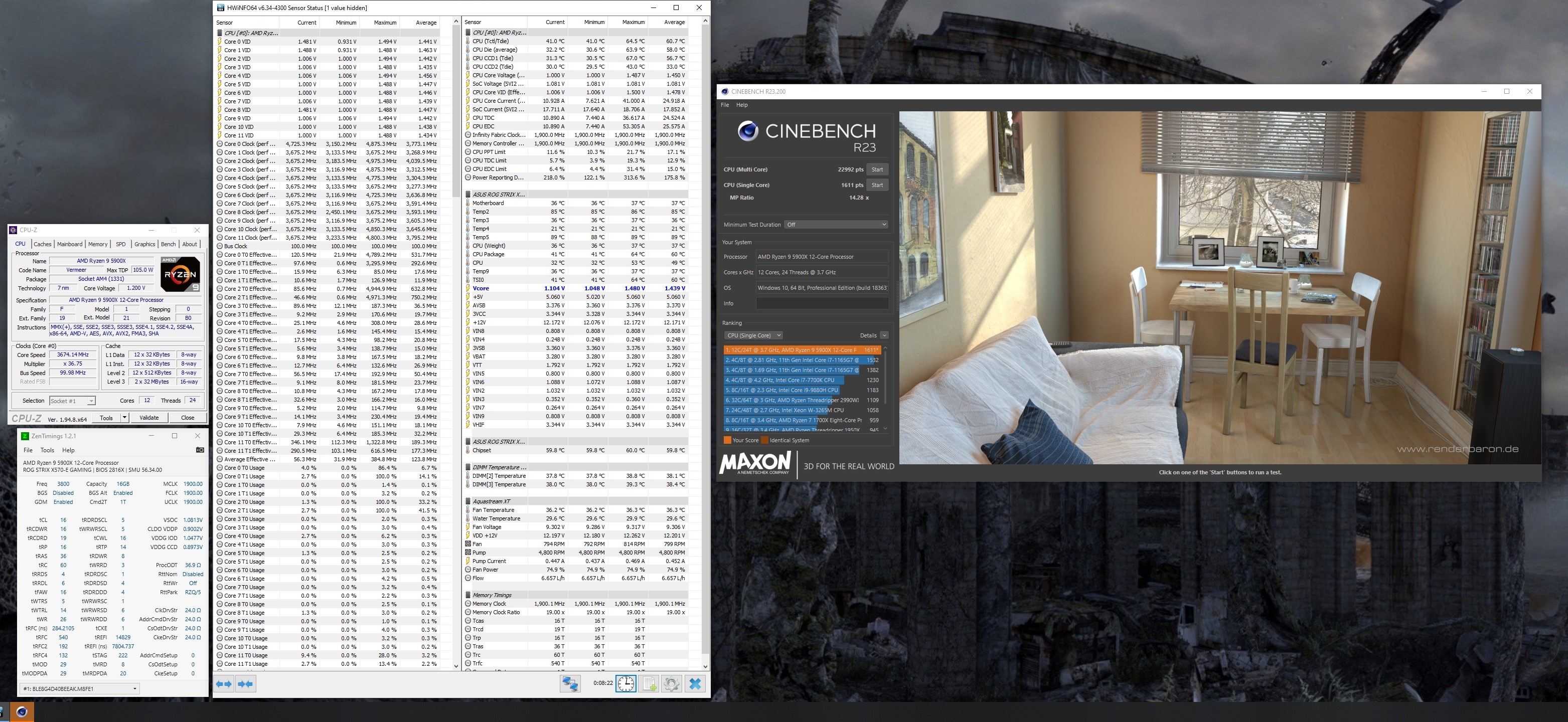Open CPU-Z Tools dropdown arrow

coord(124,417)
